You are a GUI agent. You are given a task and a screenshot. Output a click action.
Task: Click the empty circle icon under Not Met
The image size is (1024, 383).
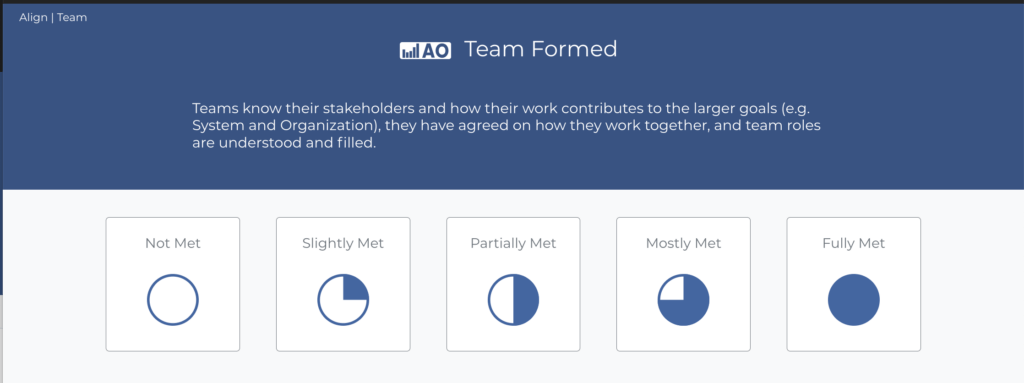[x=173, y=300]
